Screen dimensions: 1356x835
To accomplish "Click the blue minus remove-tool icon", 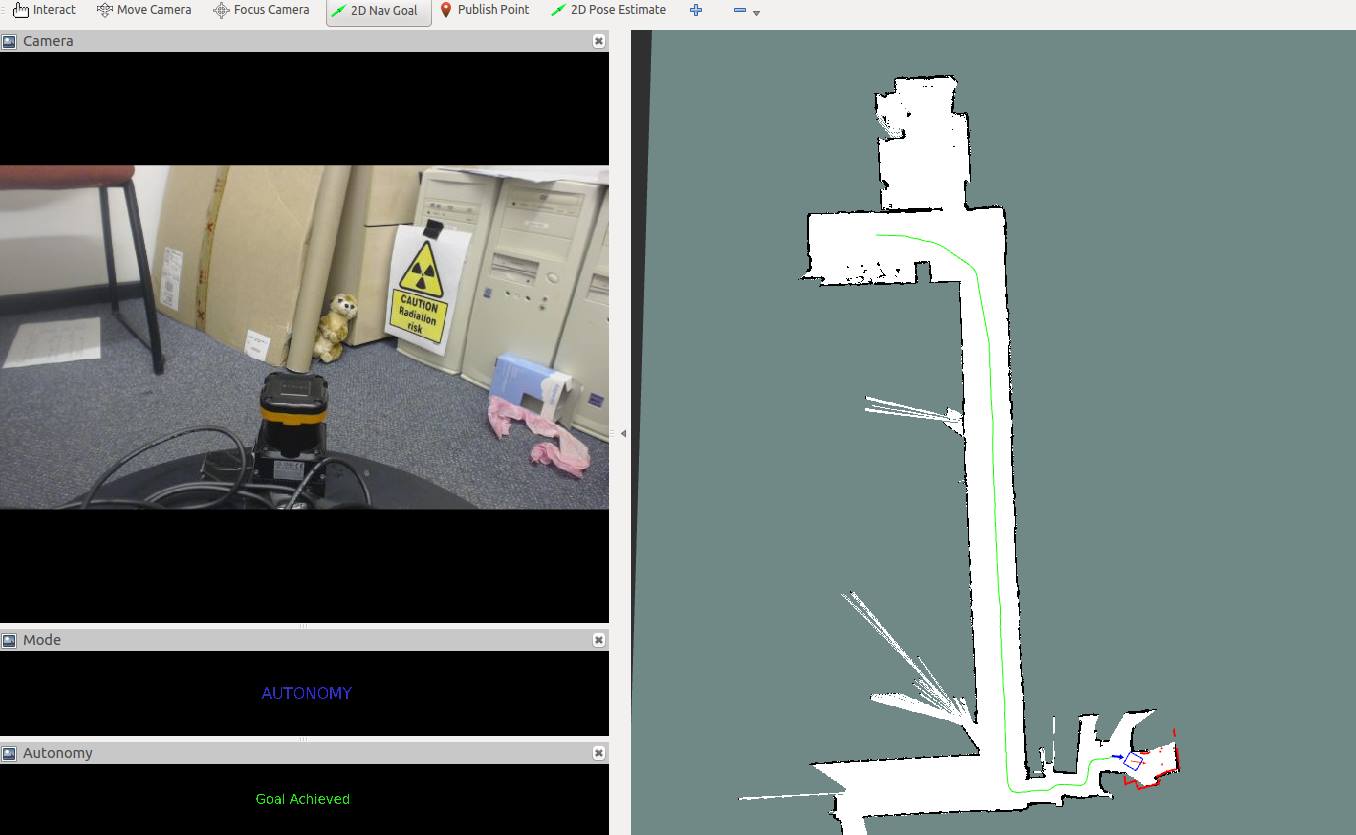I will 740,10.
